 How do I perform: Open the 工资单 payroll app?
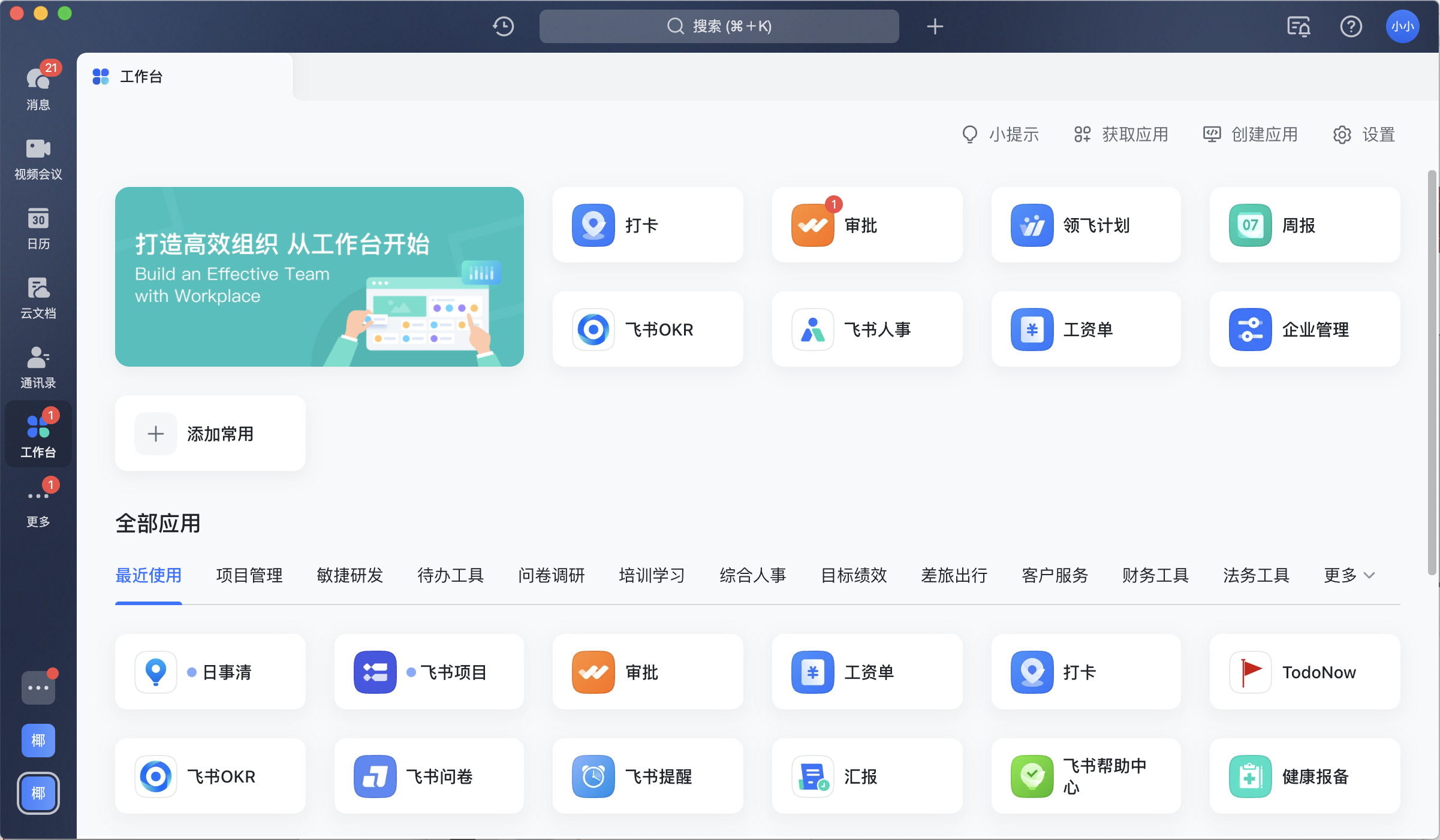pos(1085,329)
